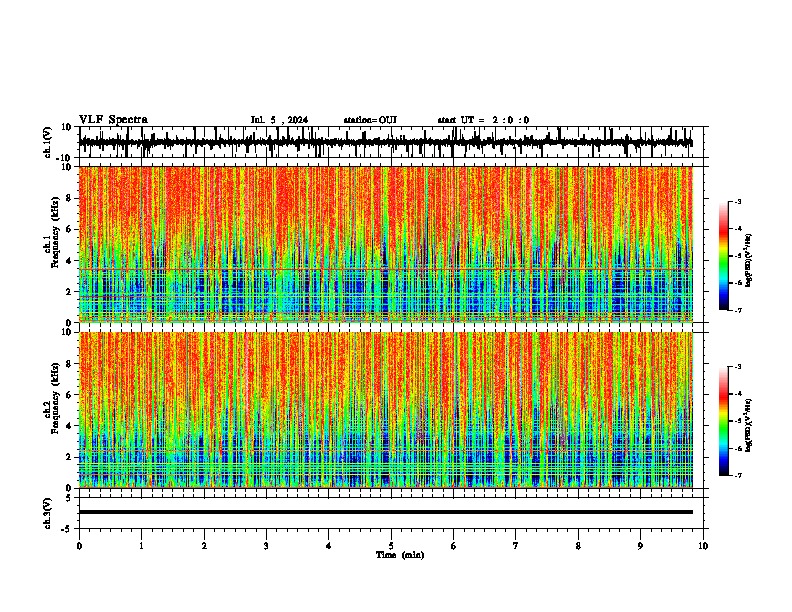Click the ch.1 colorbar log(PSD) label

tap(749, 260)
